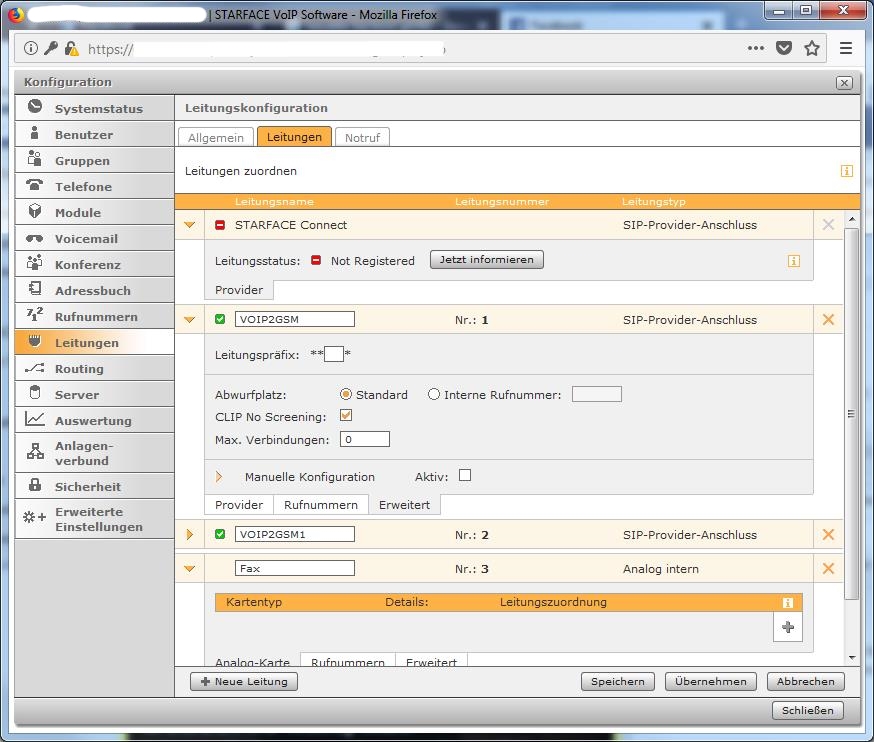Open Firefox hamburger menu
This screenshot has height=742, width=874.
(x=846, y=48)
